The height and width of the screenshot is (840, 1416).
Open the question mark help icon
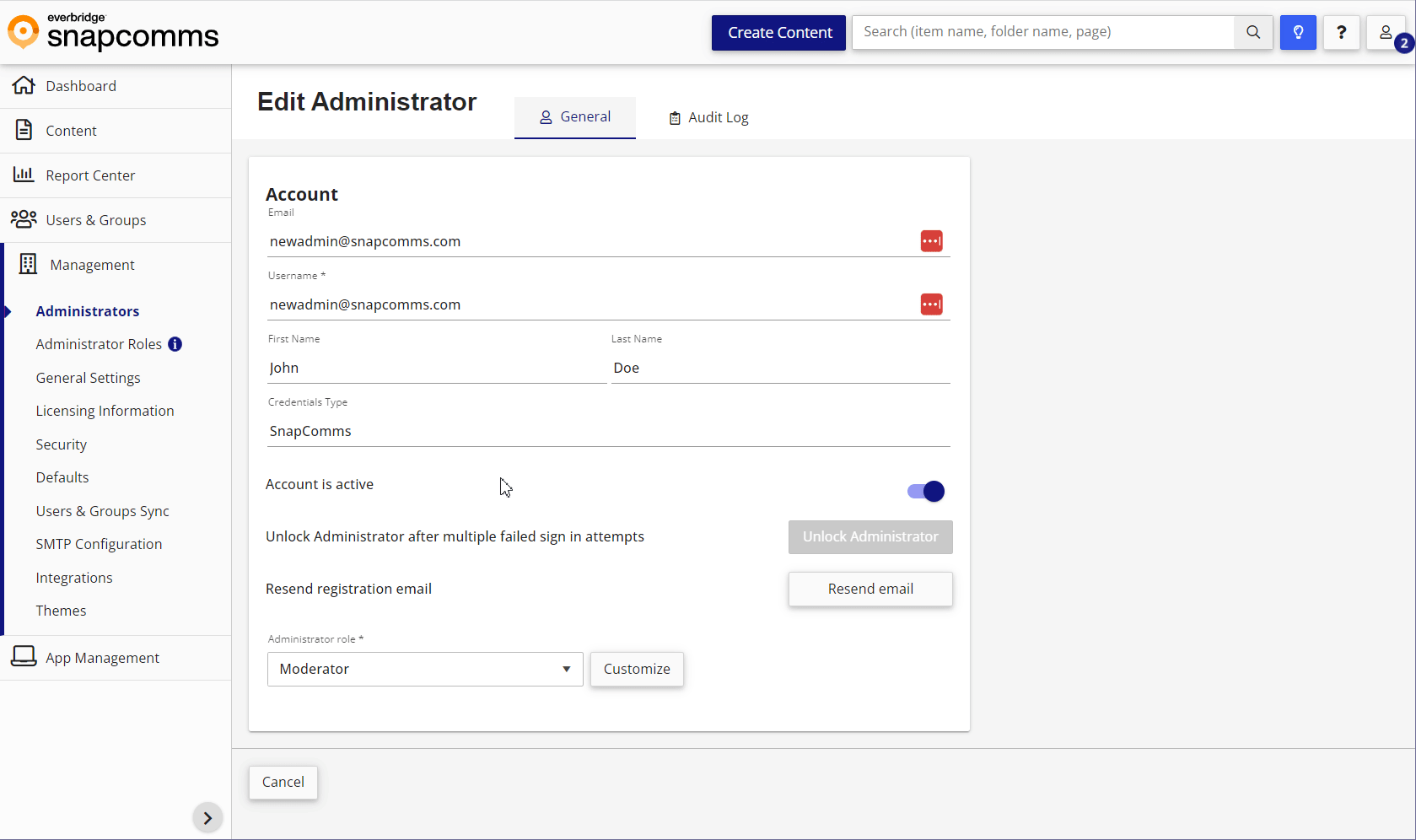click(x=1341, y=32)
